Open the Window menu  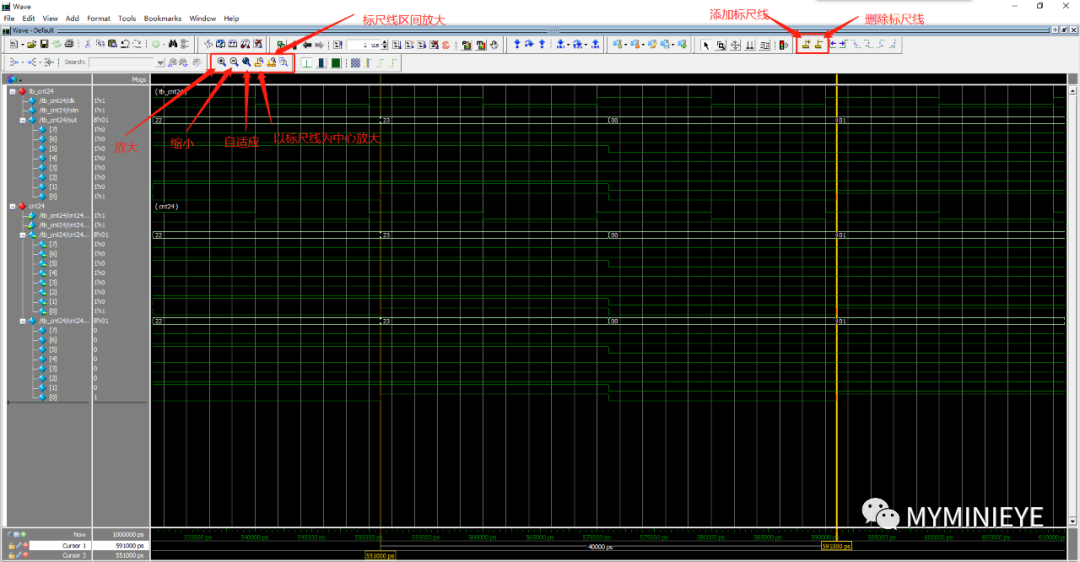tap(202, 19)
